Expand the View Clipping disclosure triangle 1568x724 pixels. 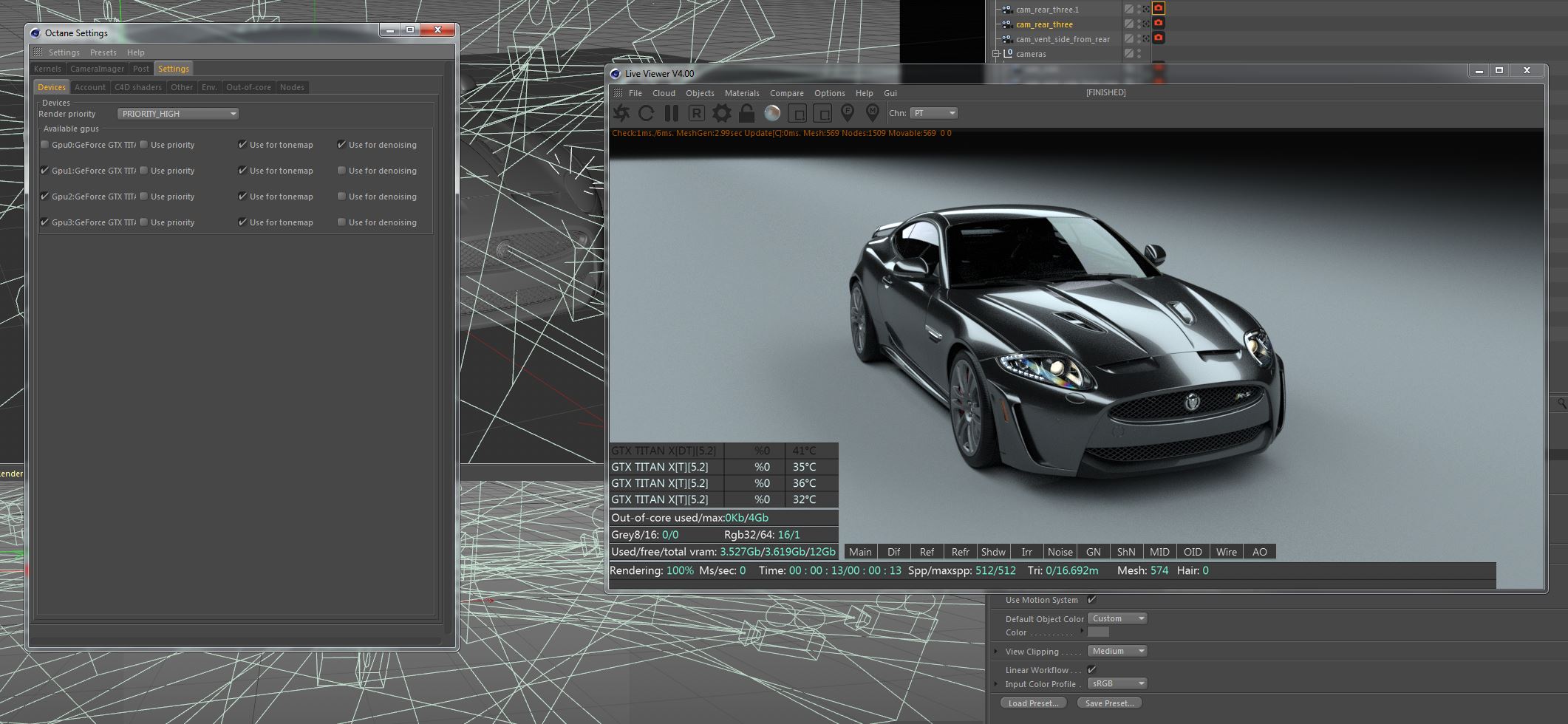(x=996, y=651)
